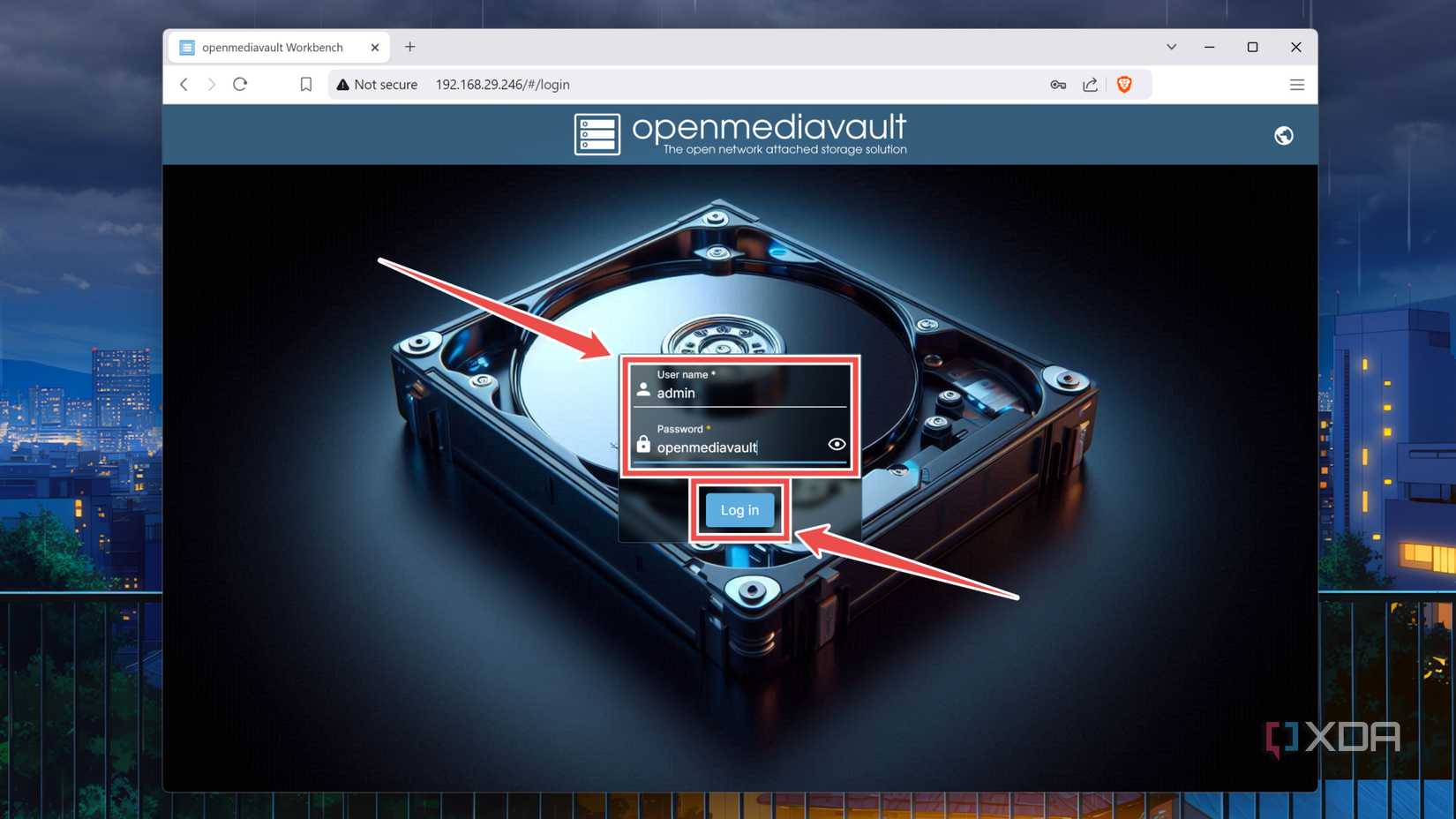This screenshot has width=1456, height=819.
Task: Go back with the browser back arrow
Action: 184,85
